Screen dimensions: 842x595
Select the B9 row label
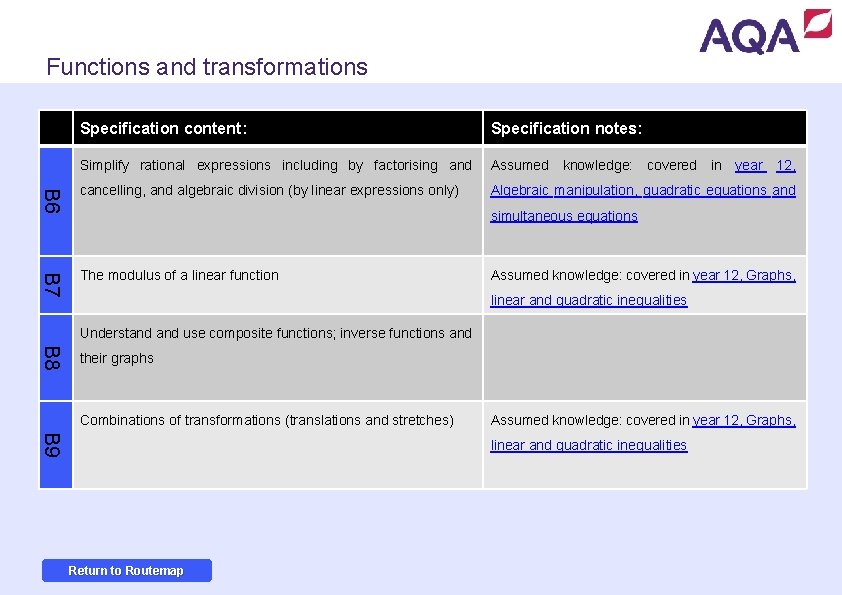point(56,445)
